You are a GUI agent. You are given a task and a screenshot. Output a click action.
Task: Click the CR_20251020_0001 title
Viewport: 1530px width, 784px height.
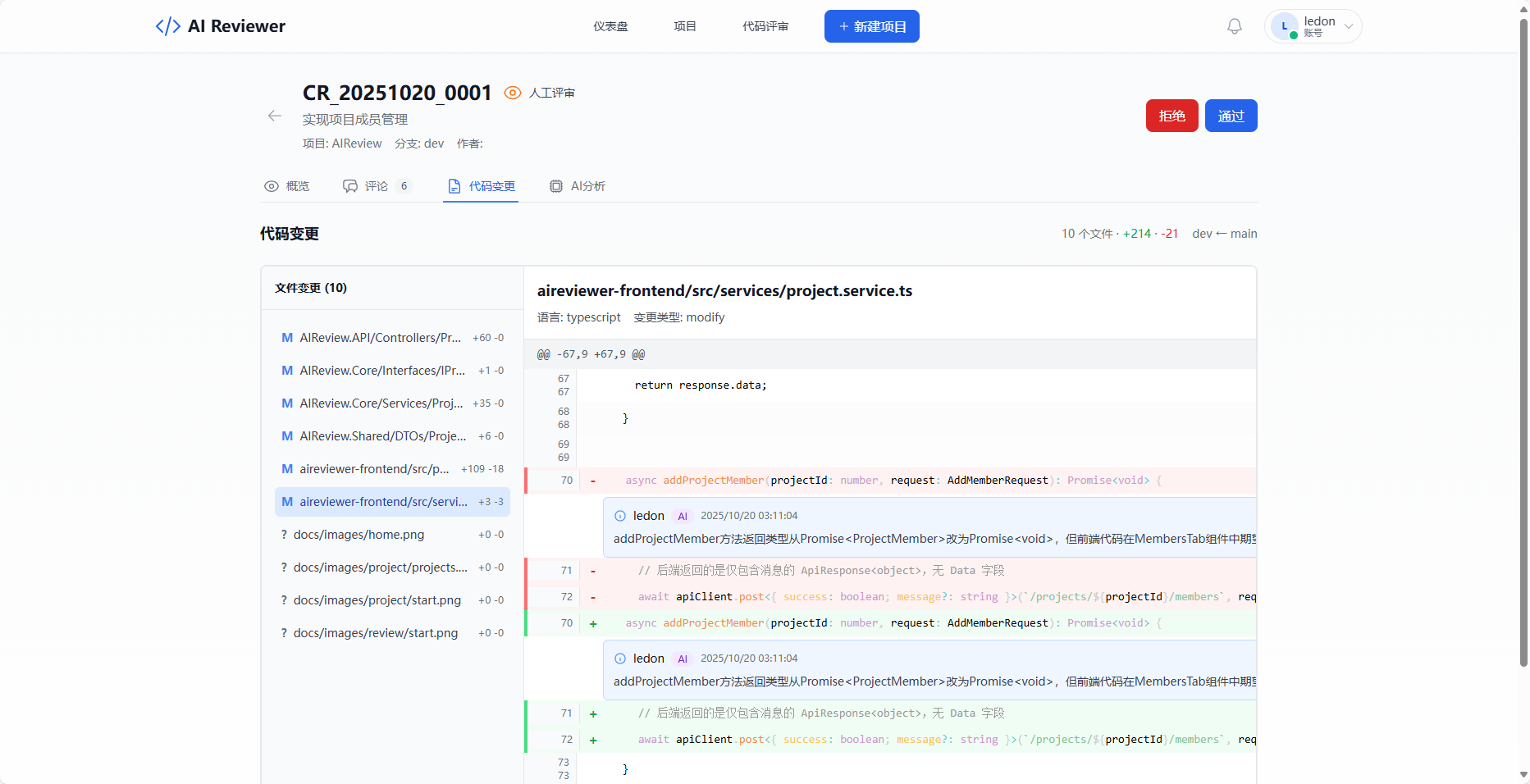coord(397,93)
